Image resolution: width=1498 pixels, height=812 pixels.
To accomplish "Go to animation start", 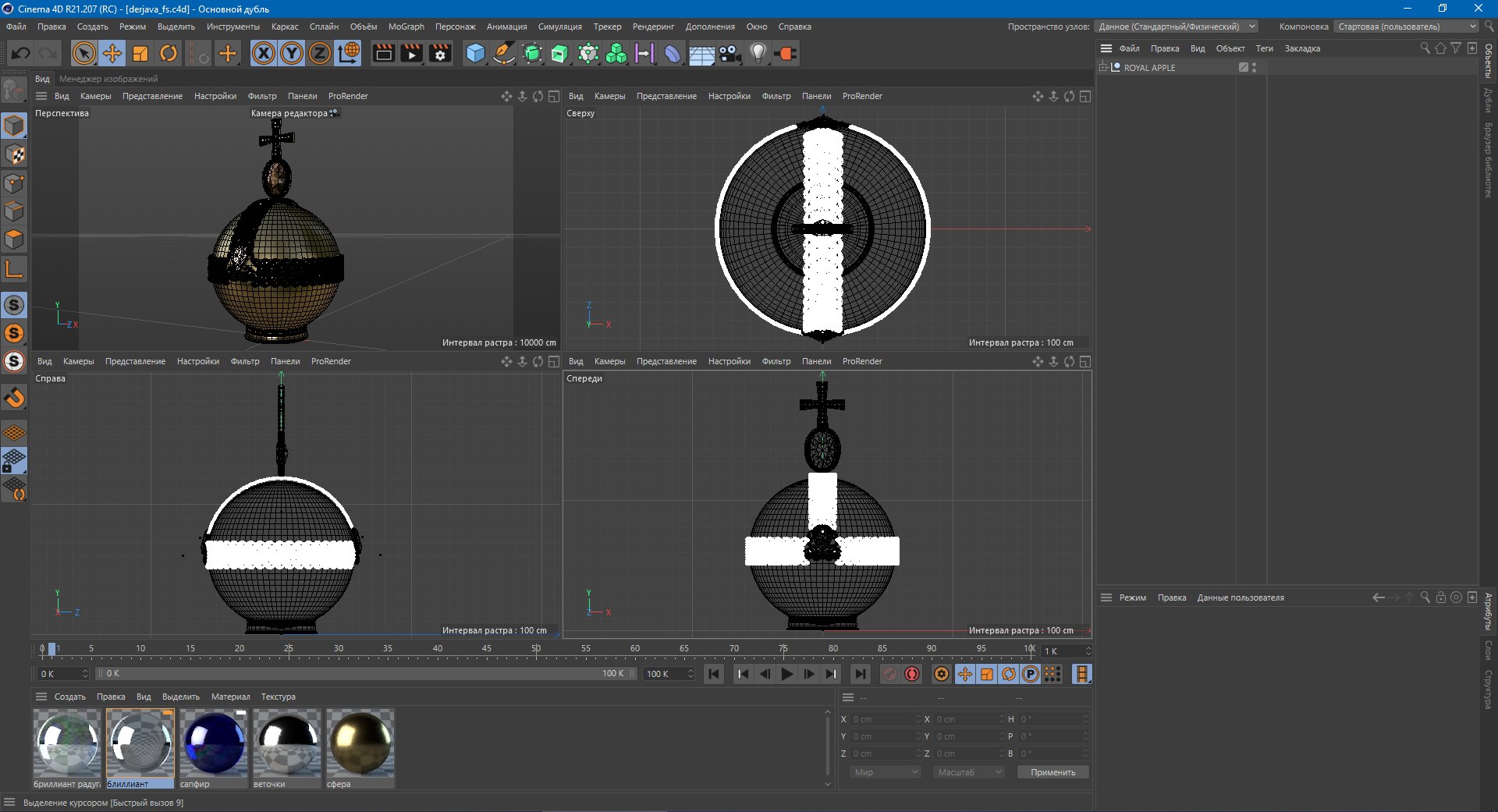I will point(714,674).
